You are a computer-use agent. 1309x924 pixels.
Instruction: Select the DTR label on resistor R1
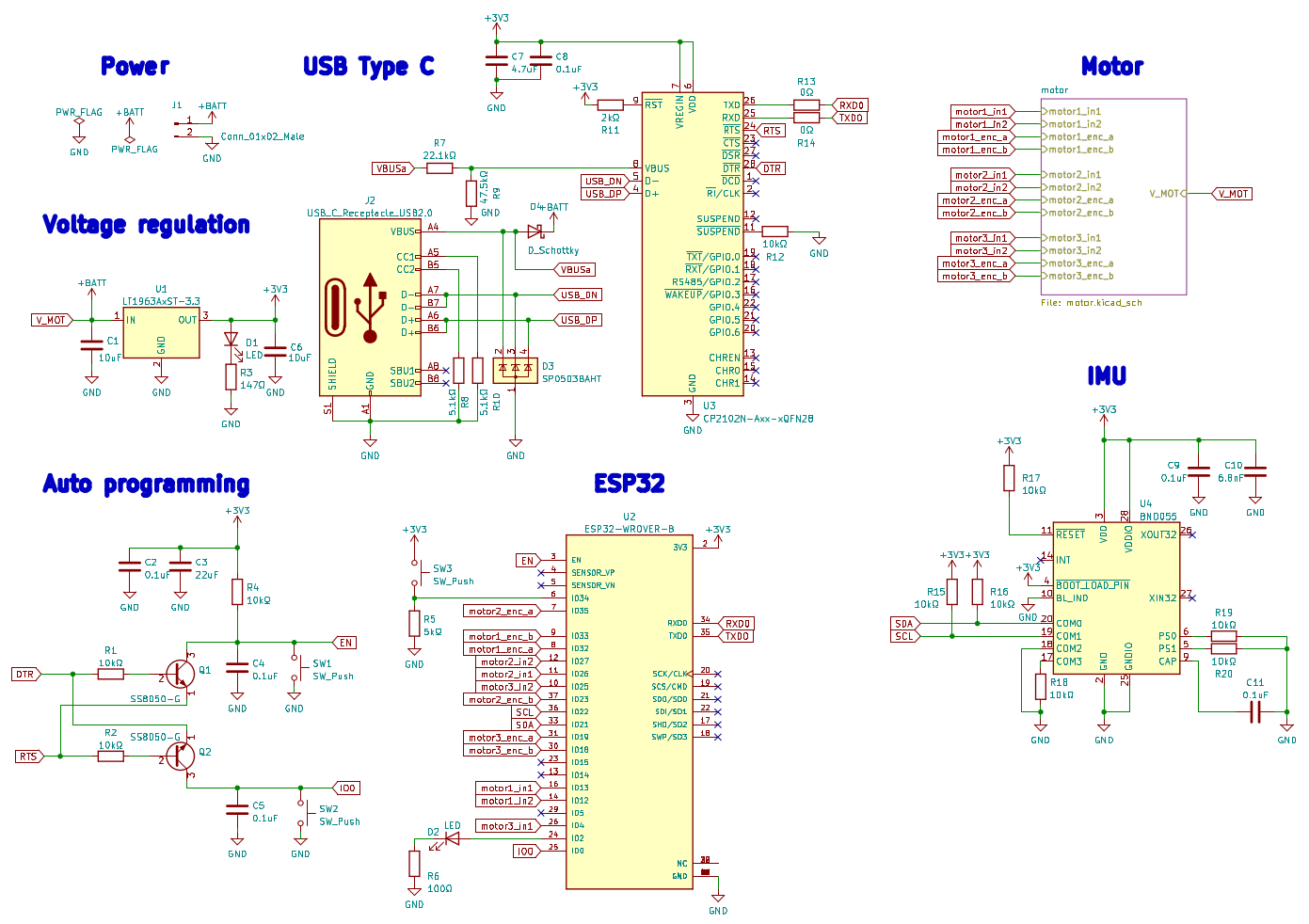click(x=25, y=674)
